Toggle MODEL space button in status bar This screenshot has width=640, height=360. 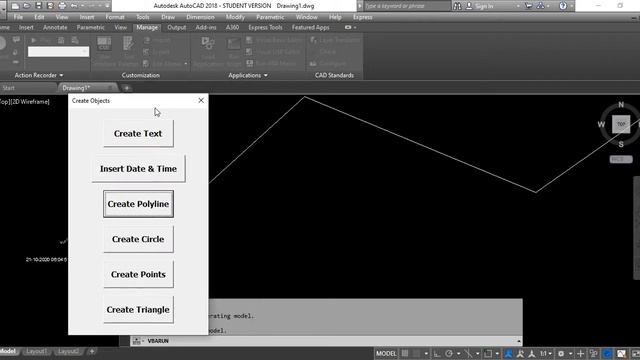pos(386,353)
